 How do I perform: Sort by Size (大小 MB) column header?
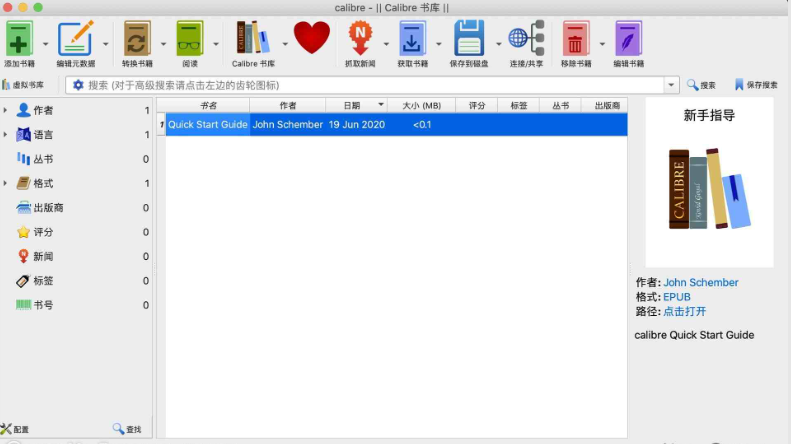pyautogui.click(x=421, y=105)
